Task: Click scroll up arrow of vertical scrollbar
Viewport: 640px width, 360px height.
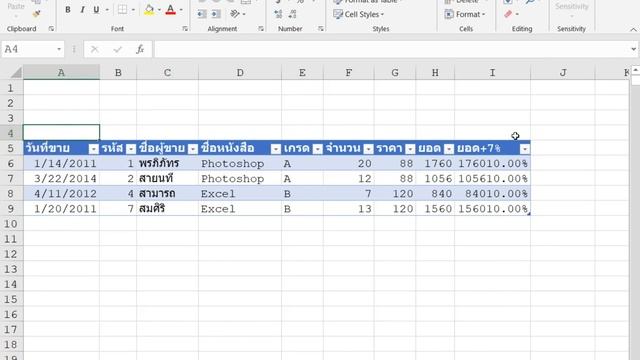Action: [x=635, y=70]
